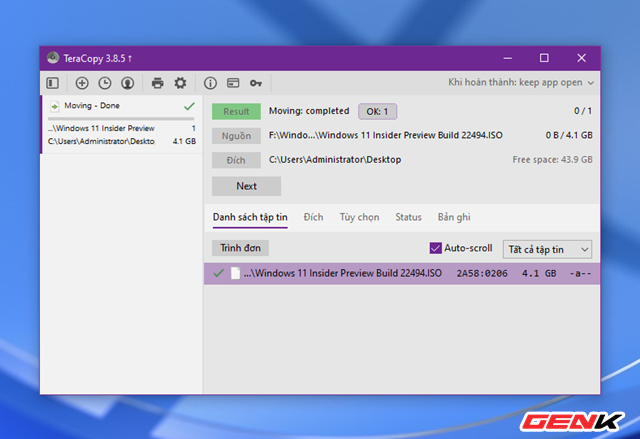
Task: Click the card toolbar icon
Action: coord(233,83)
